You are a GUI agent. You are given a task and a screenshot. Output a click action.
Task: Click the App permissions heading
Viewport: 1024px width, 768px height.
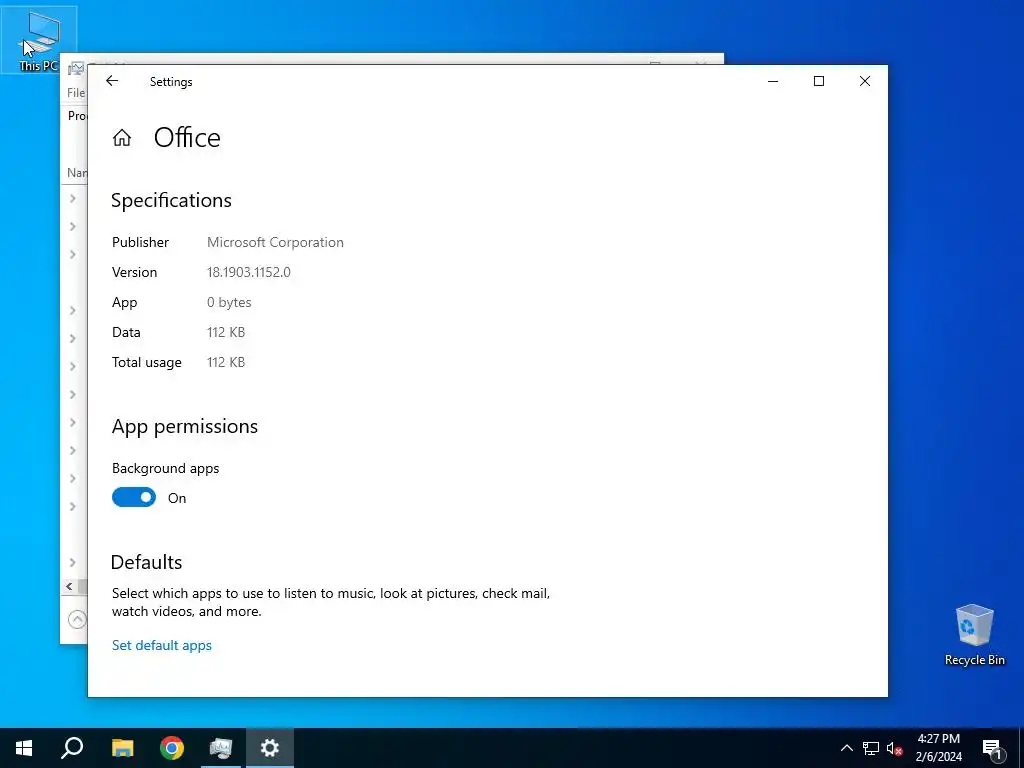[185, 426]
